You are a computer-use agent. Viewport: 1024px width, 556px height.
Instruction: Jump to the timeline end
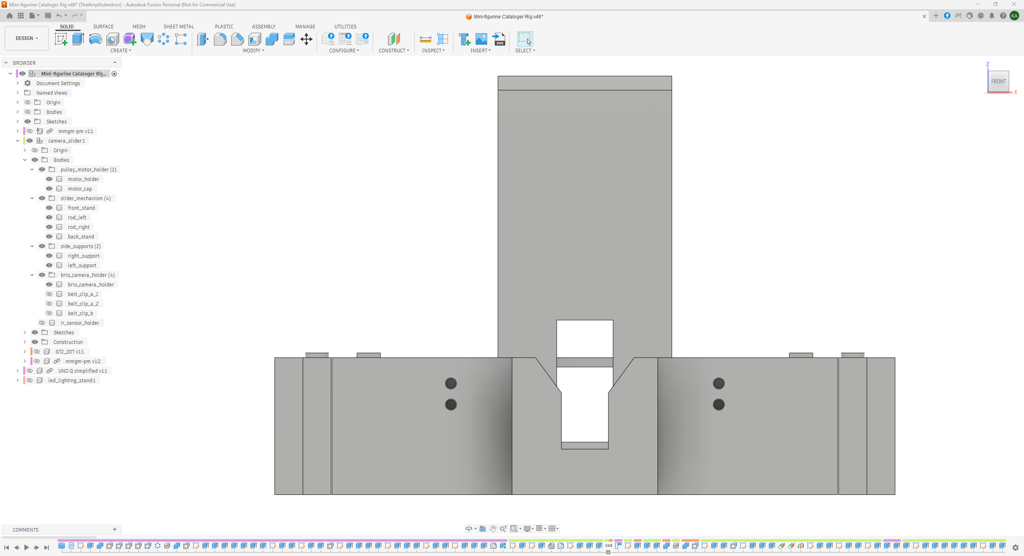[x=46, y=548]
